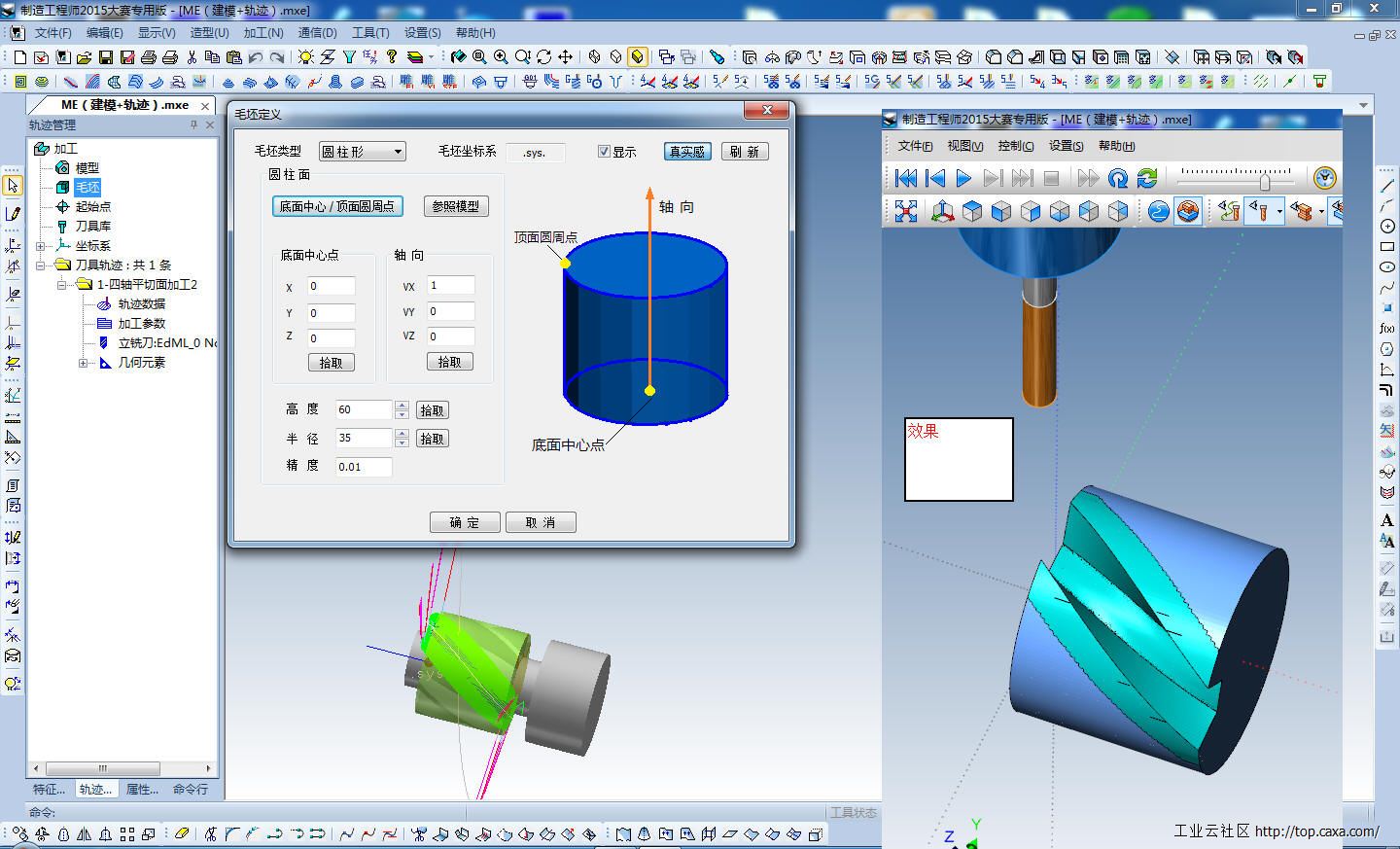Click the simulation speed slider handle
The image size is (1400, 849).
tap(1264, 181)
